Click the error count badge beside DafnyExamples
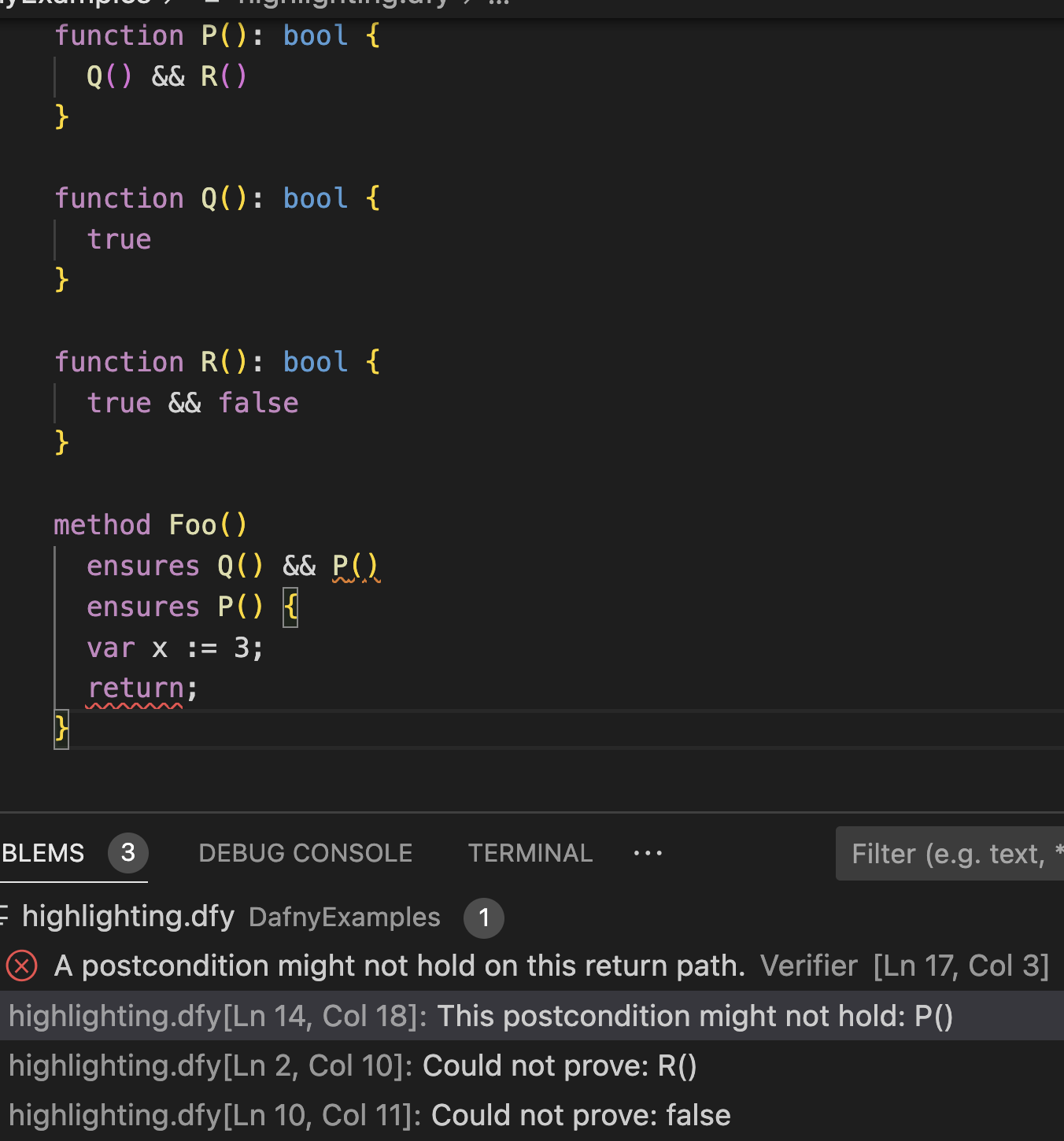The height and width of the screenshot is (1141, 1064). click(x=484, y=918)
